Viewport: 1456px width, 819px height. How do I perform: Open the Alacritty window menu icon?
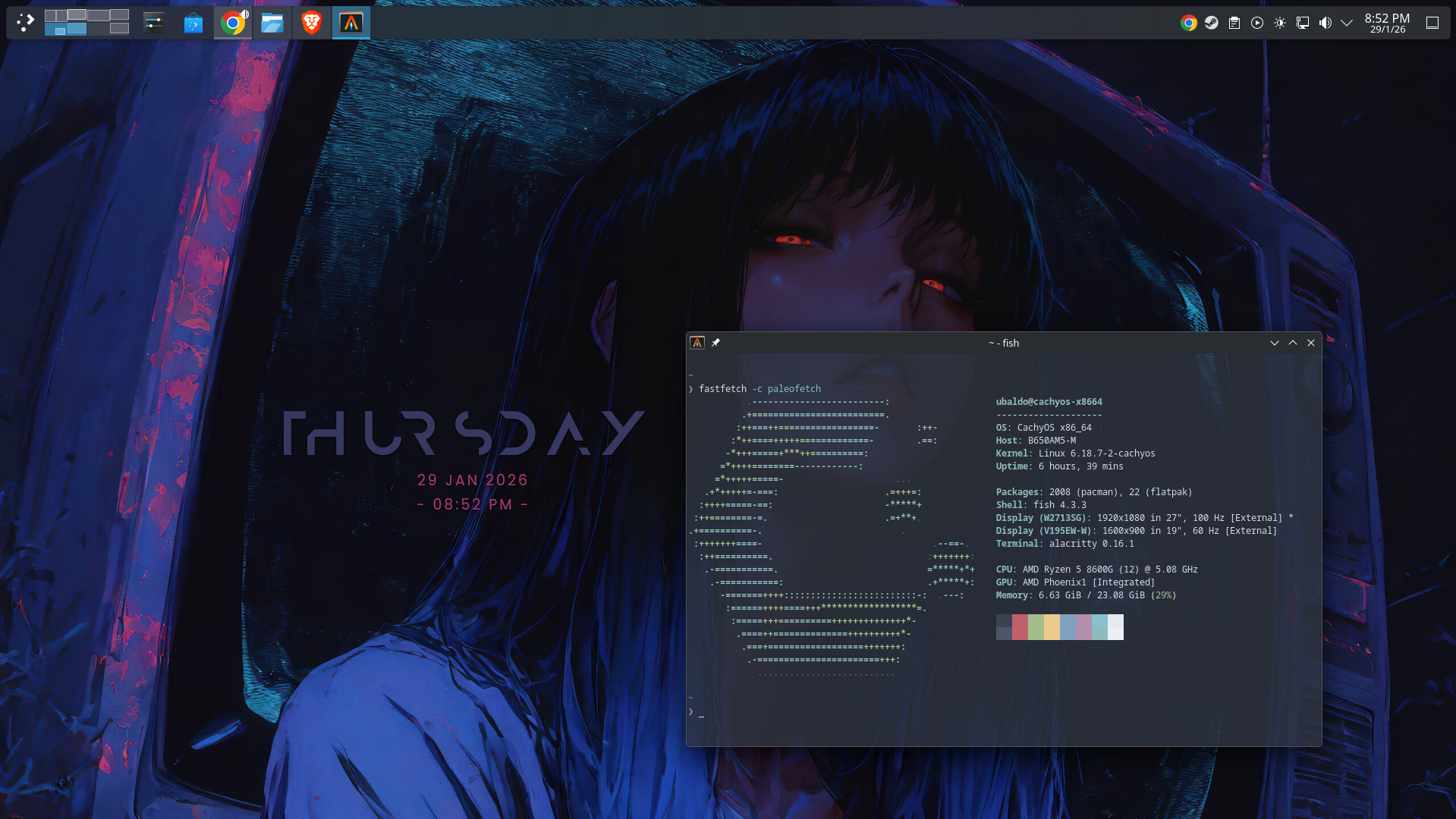click(x=697, y=343)
